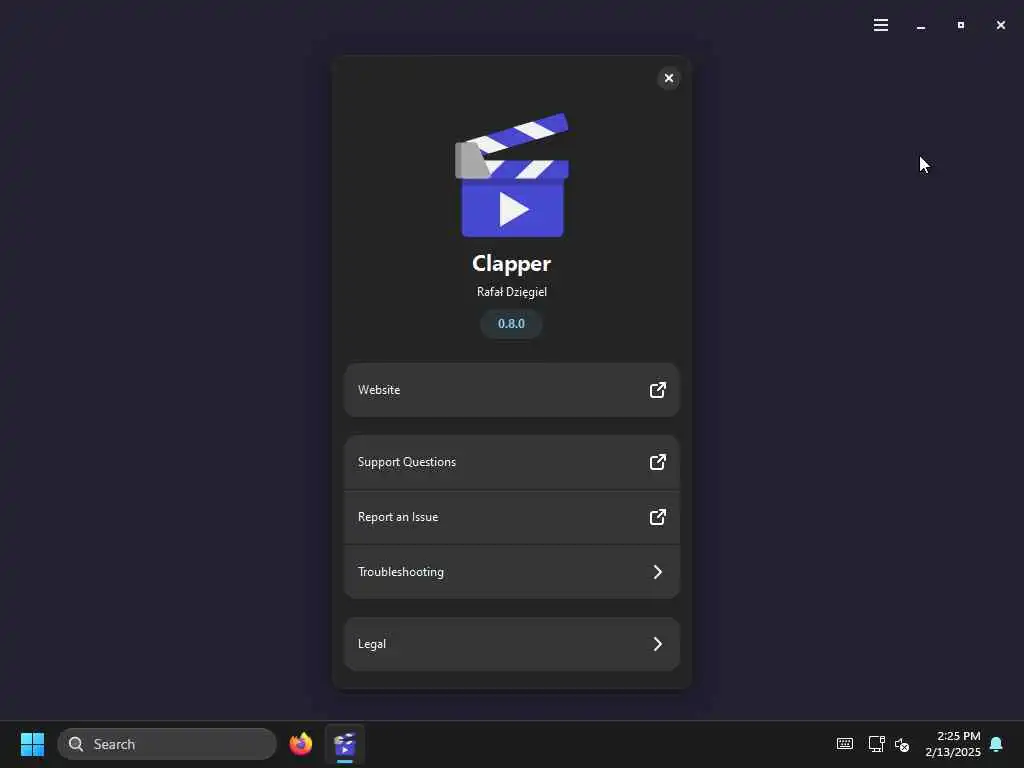Click external link icon beside Website
The image size is (1024, 768).
pos(658,390)
